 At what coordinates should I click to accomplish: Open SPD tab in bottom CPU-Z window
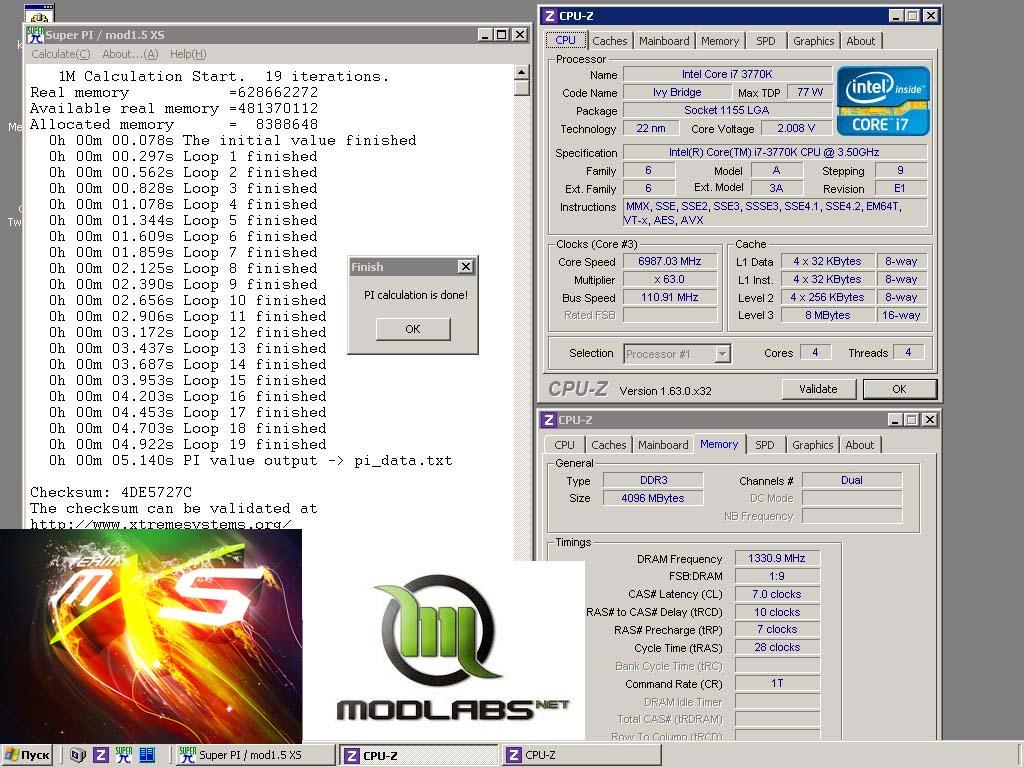pos(765,445)
